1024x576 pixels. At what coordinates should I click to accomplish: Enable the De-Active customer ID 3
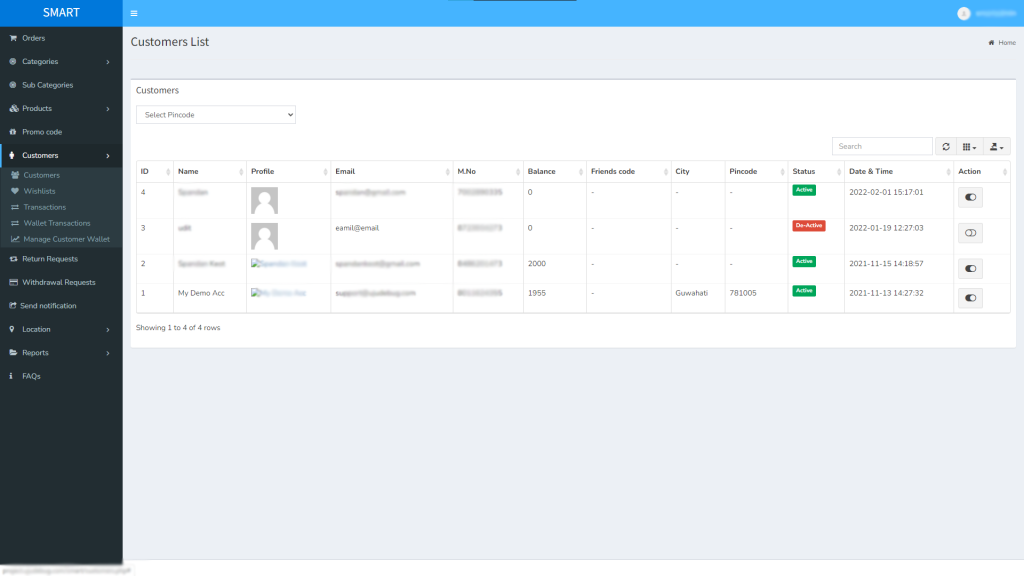[x=969, y=232]
